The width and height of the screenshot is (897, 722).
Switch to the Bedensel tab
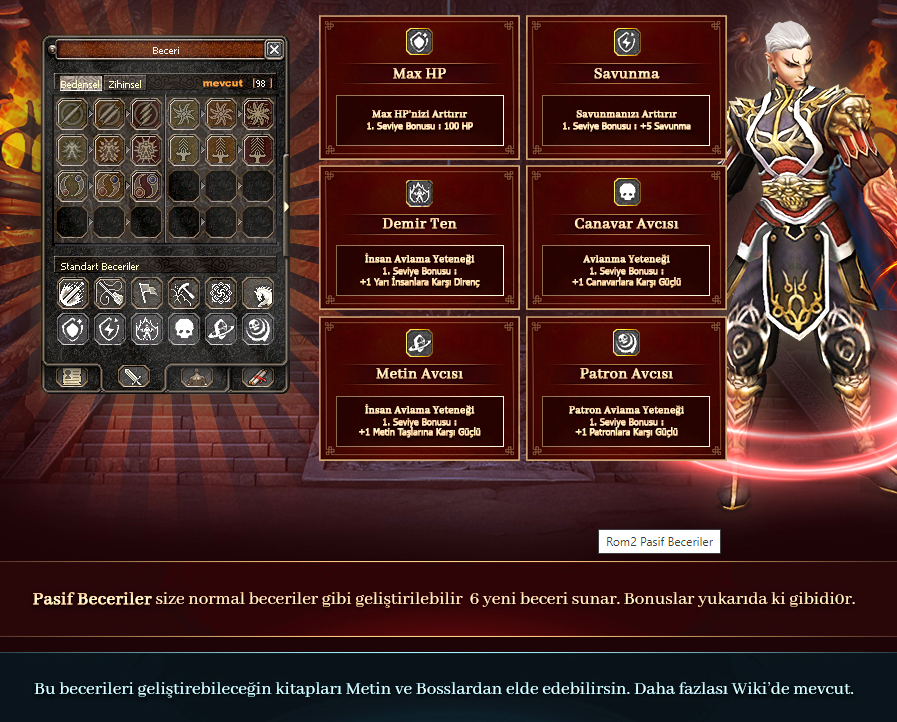tap(80, 84)
